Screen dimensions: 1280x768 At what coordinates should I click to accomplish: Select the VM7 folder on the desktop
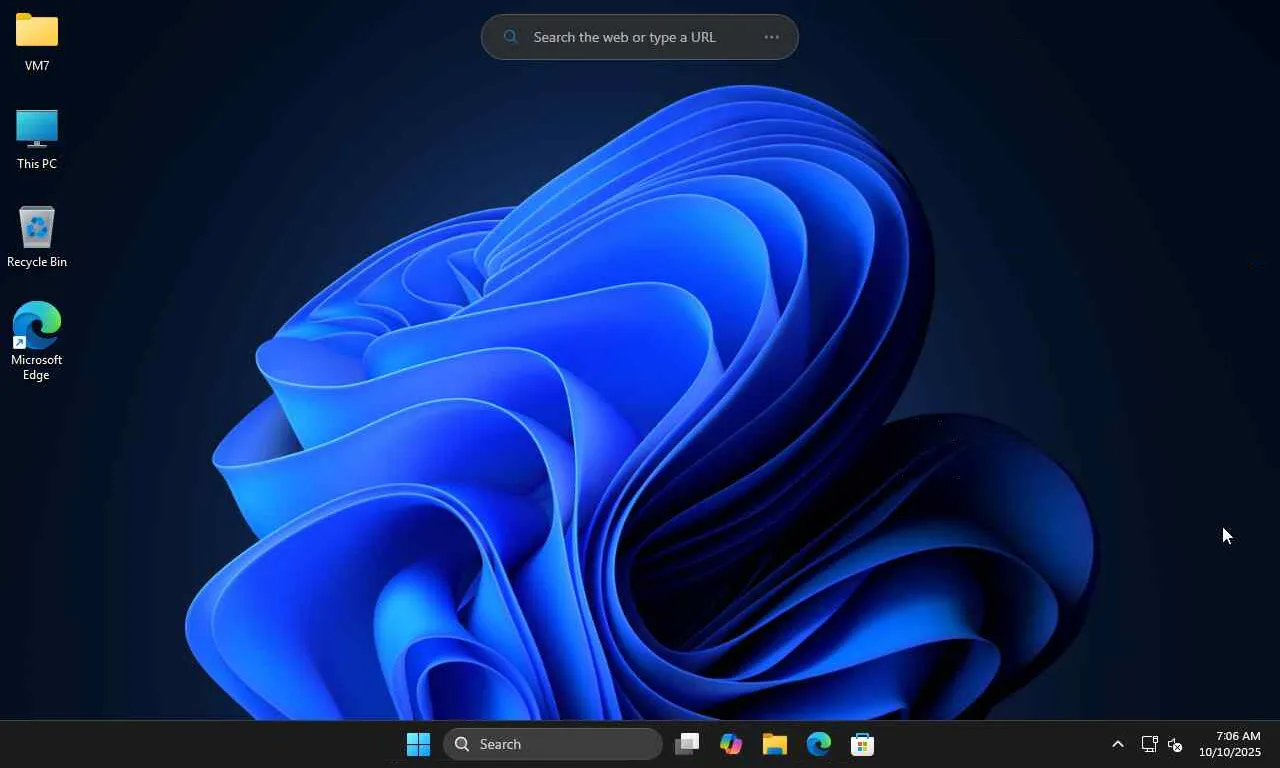click(x=37, y=42)
